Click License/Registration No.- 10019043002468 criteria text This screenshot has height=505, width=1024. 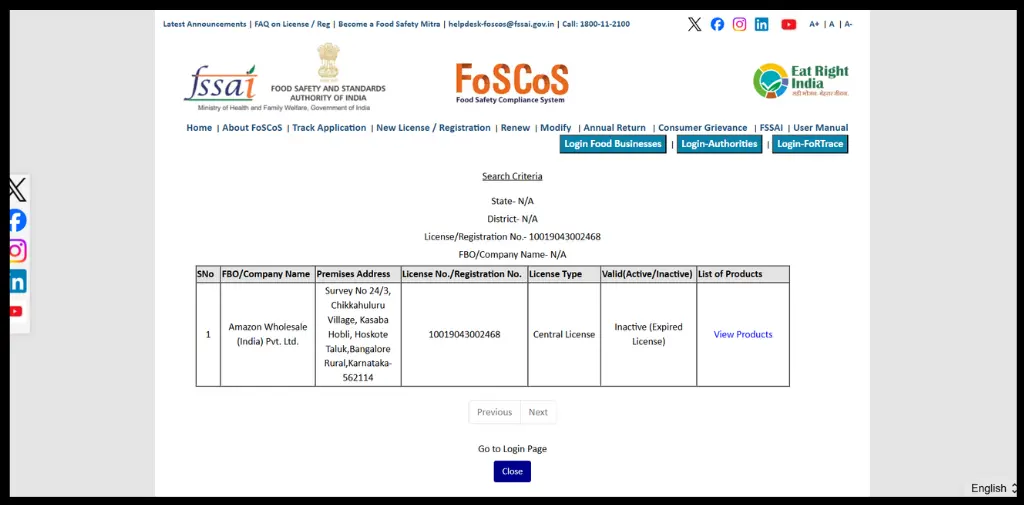tap(512, 236)
